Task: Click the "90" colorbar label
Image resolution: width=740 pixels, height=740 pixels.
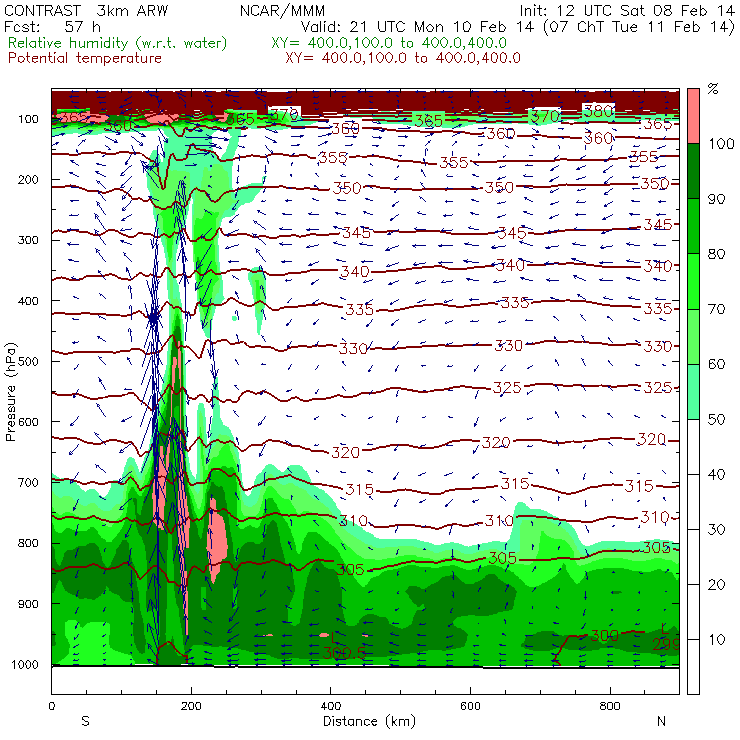Action: pyautogui.click(x=717, y=199)
